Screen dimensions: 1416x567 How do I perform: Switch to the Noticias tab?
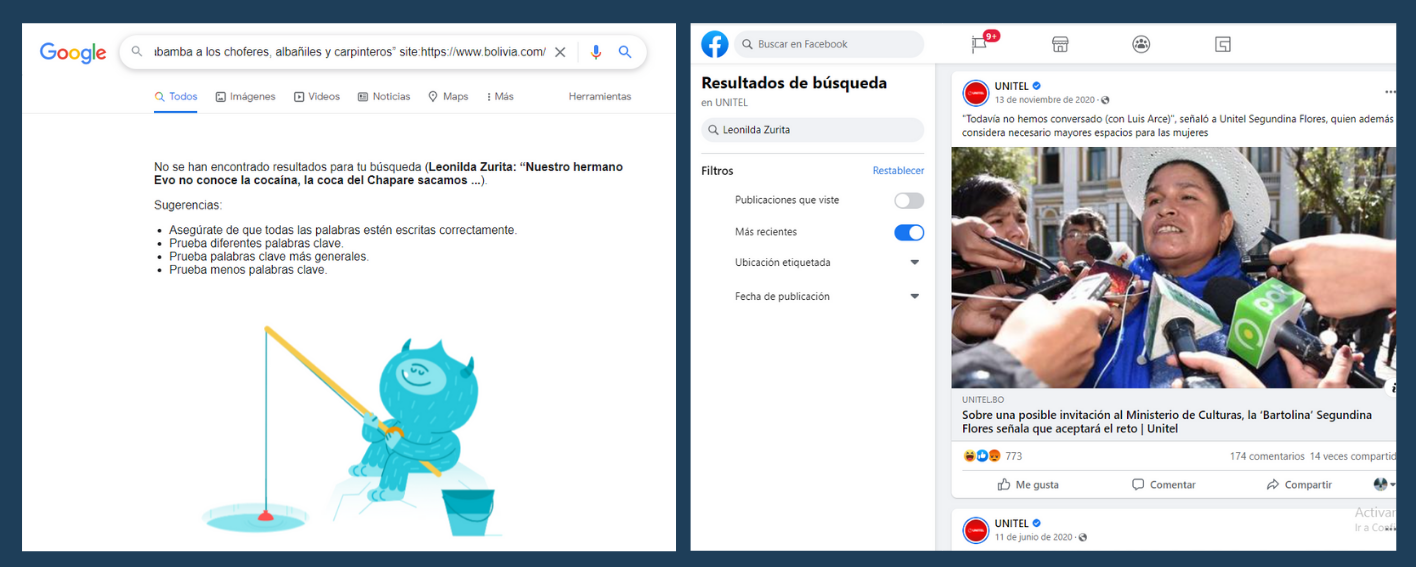click(384, 97)
